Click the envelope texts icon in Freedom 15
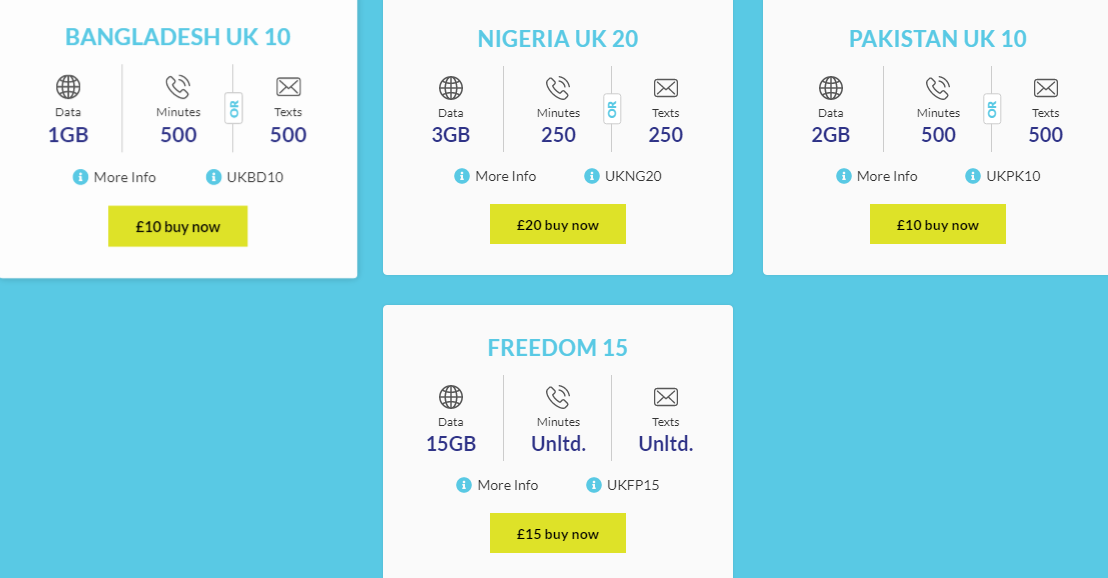Image resolution: width=1108 pixels, height=578 pixels. [x=665, y=397]
